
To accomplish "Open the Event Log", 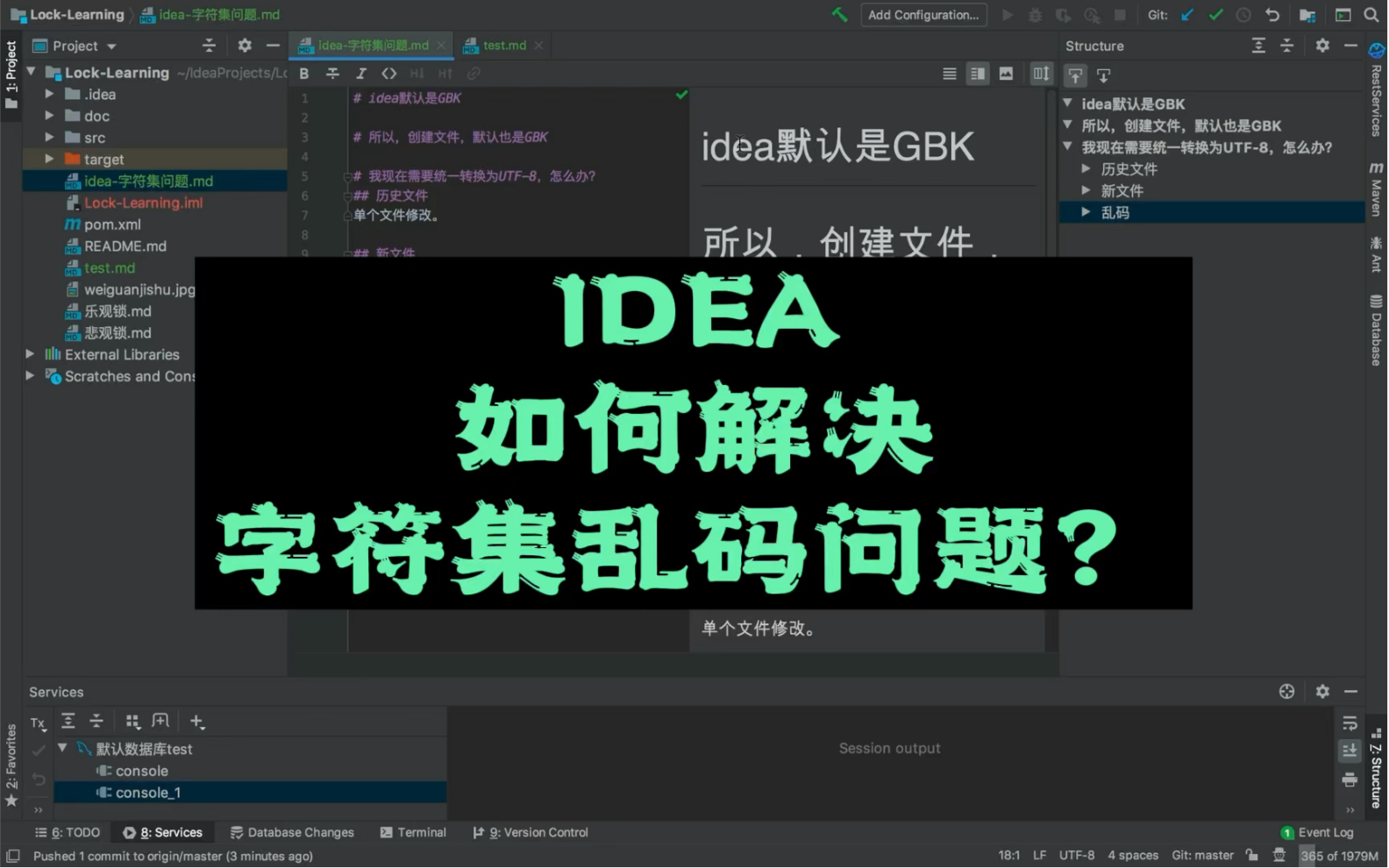I will click(x=1316, y=833).
